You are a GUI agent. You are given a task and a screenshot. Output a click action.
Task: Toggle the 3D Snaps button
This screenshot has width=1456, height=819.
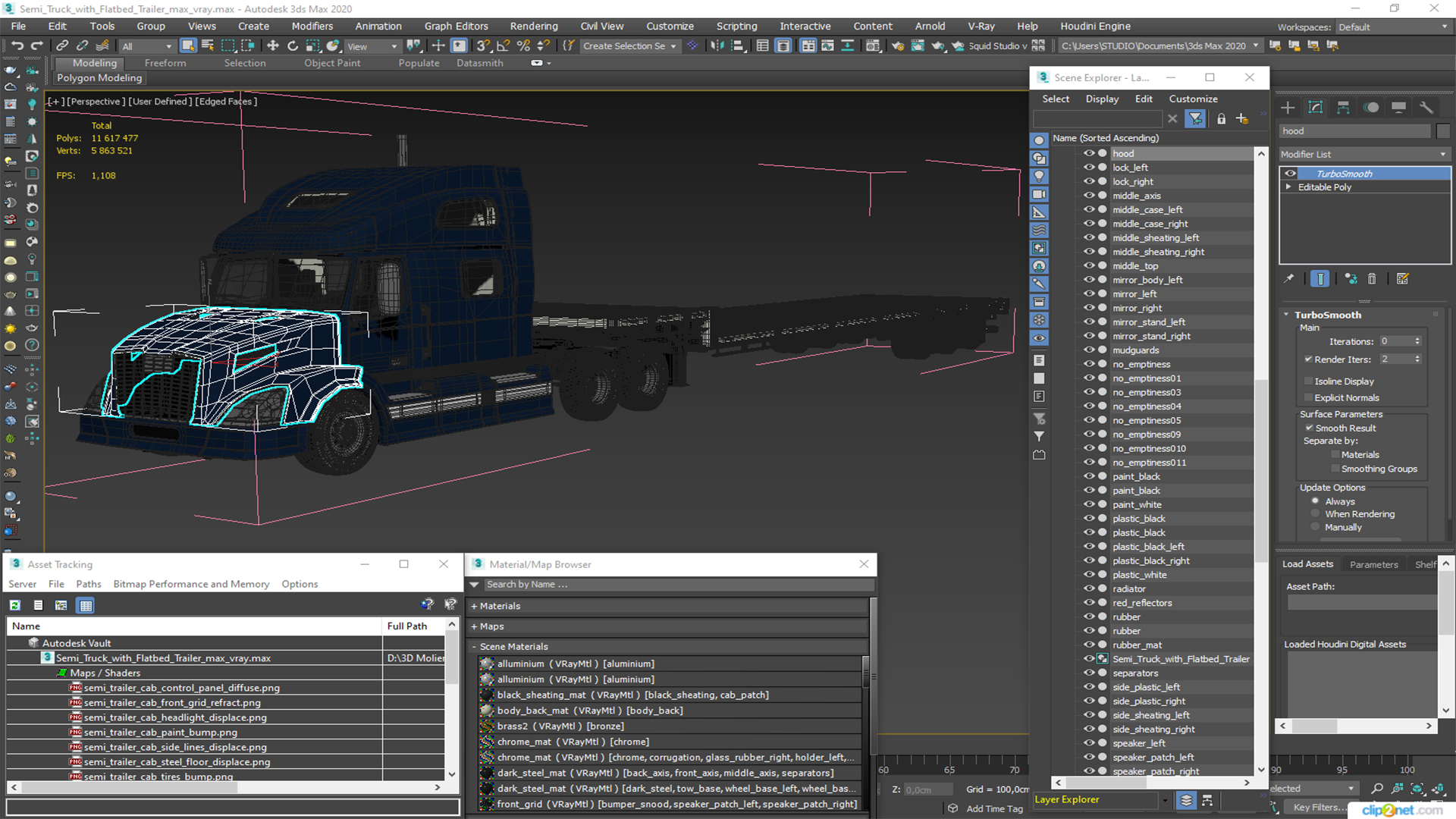pyautogui.click(x=483, y=45)
